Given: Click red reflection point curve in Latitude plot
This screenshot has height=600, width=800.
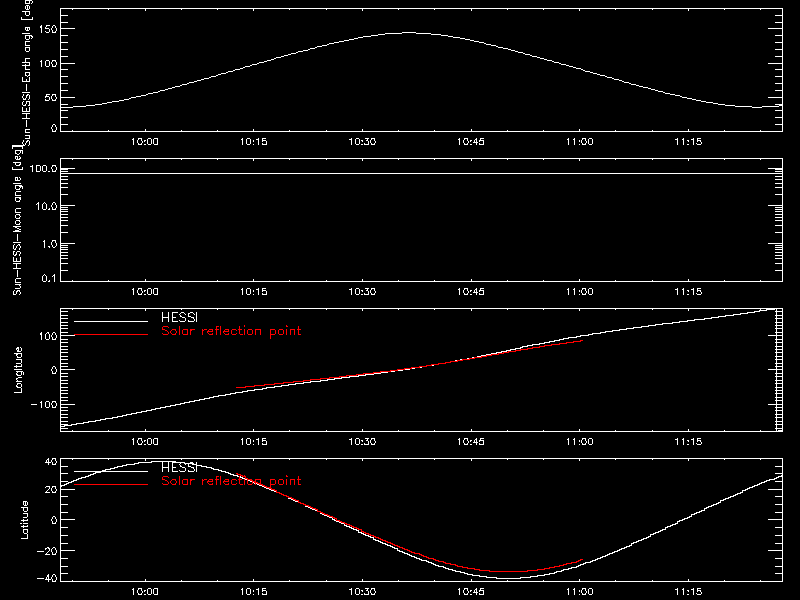Looking at the screenshot, I should pyautogui.click(x=408, y=550).
